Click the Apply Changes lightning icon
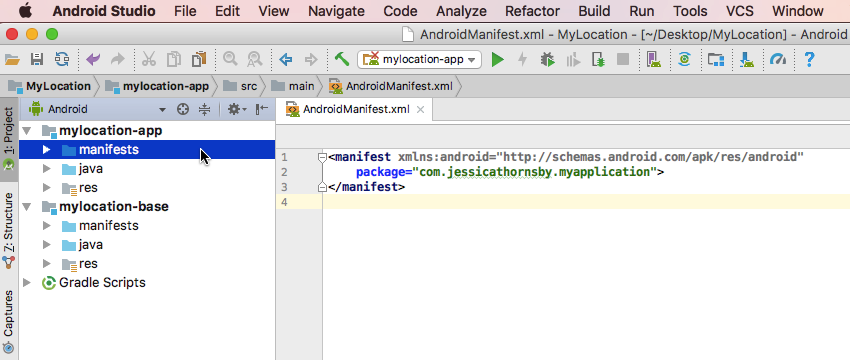Image resolution: width=850 pixels, height=360 pixels. point(522,59)
